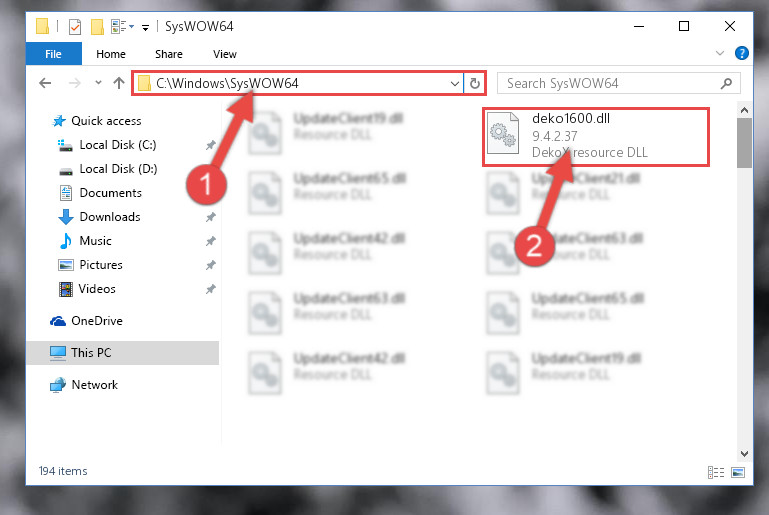Go back using the Back arrow
The image size is (769, 515).
[45, 83]
